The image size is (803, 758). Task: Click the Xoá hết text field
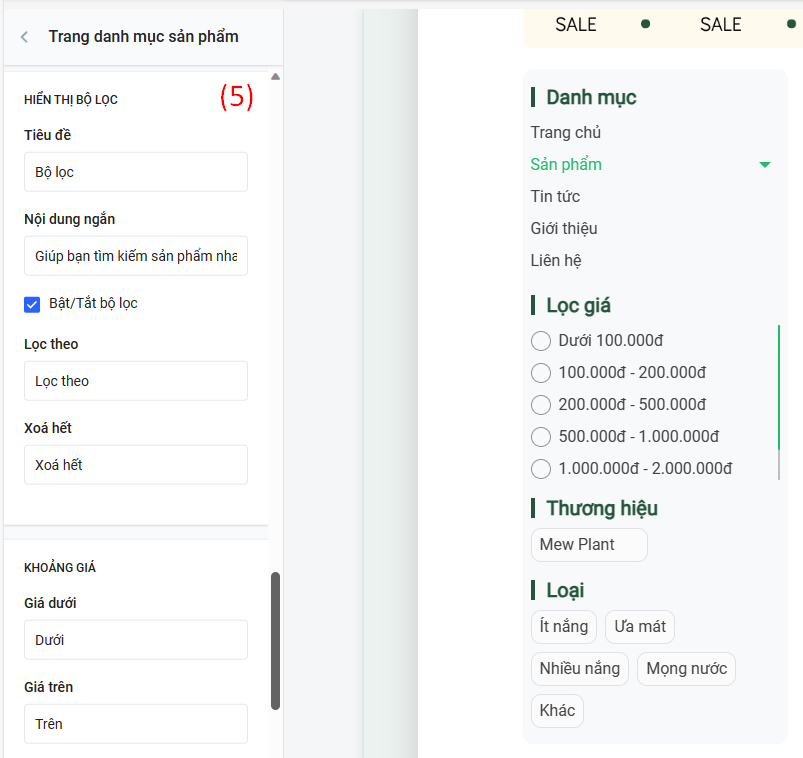[136, 465]
